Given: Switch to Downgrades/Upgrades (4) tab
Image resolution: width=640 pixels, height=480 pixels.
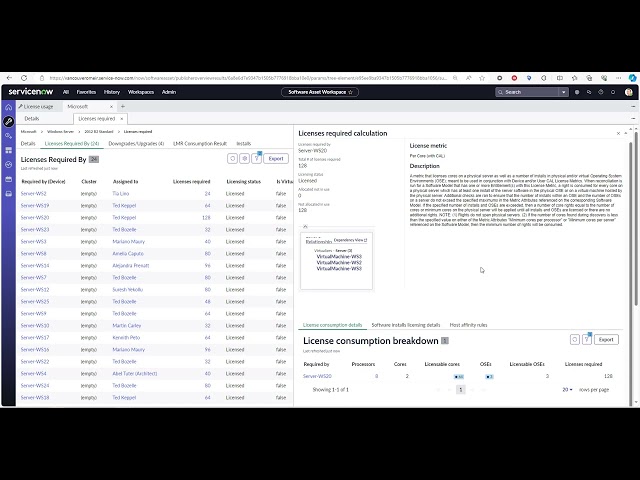Looking at the screenshot, I should point(136,144).
